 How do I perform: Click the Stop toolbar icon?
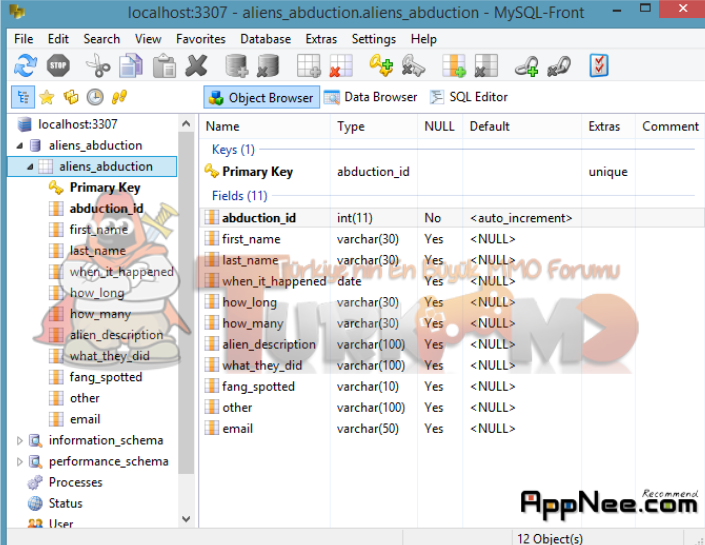click(x=58, y=66)
